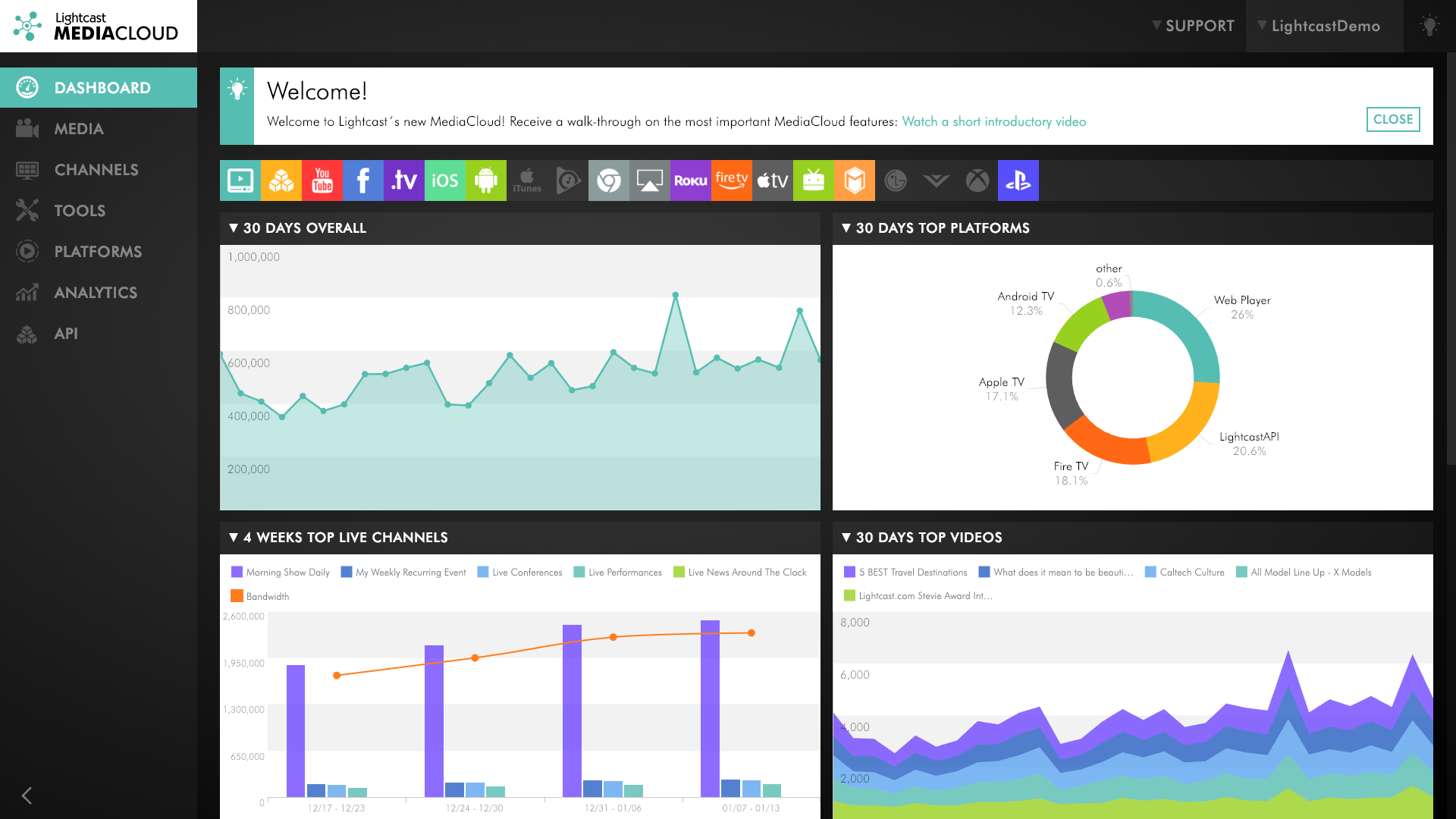
Task: Open the short introductory video link
Action: pyautogui.click(x=993, y=122)
